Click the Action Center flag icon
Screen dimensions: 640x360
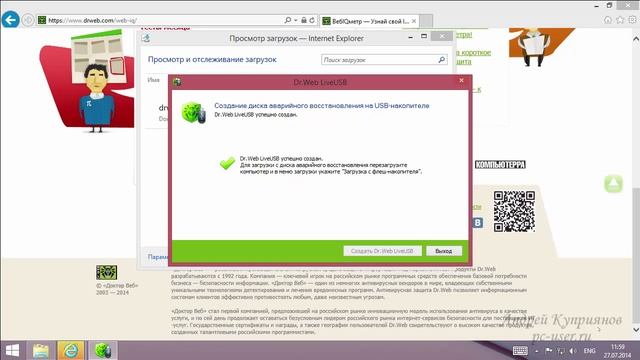[549, 351]
